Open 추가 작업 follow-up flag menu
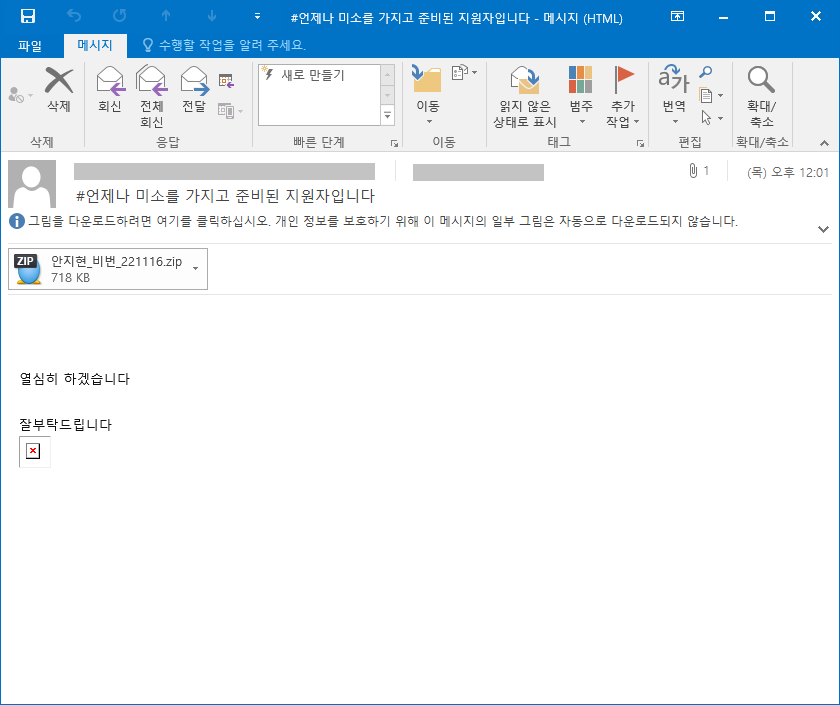 [x=622, y=96]
